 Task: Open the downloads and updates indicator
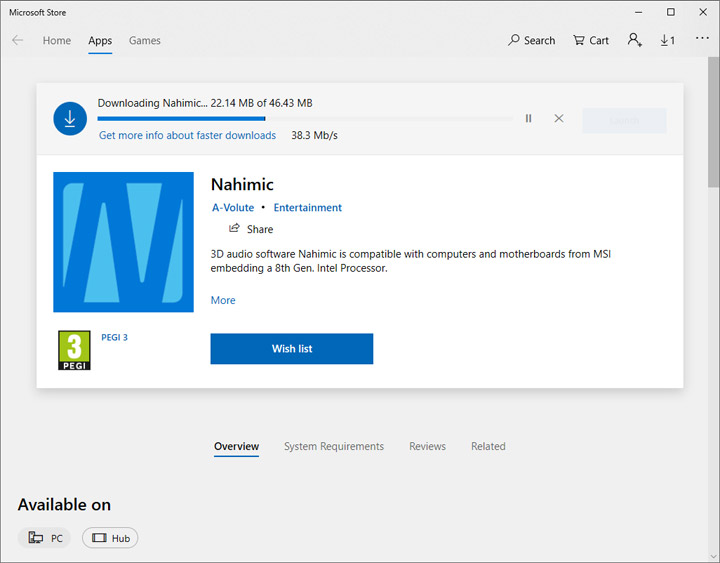(x=667, y=40)
